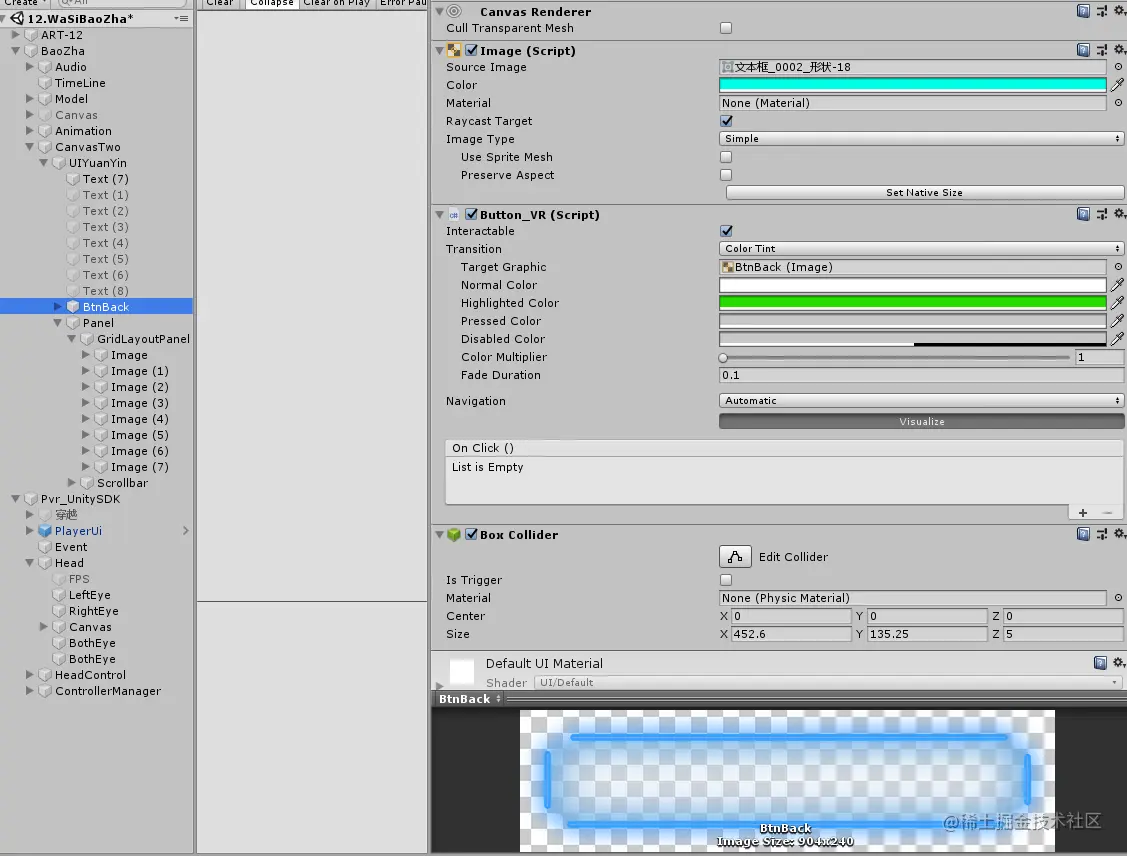Open Default UI Material help icon
1127x856 pixels.
tap(1100, 663)
